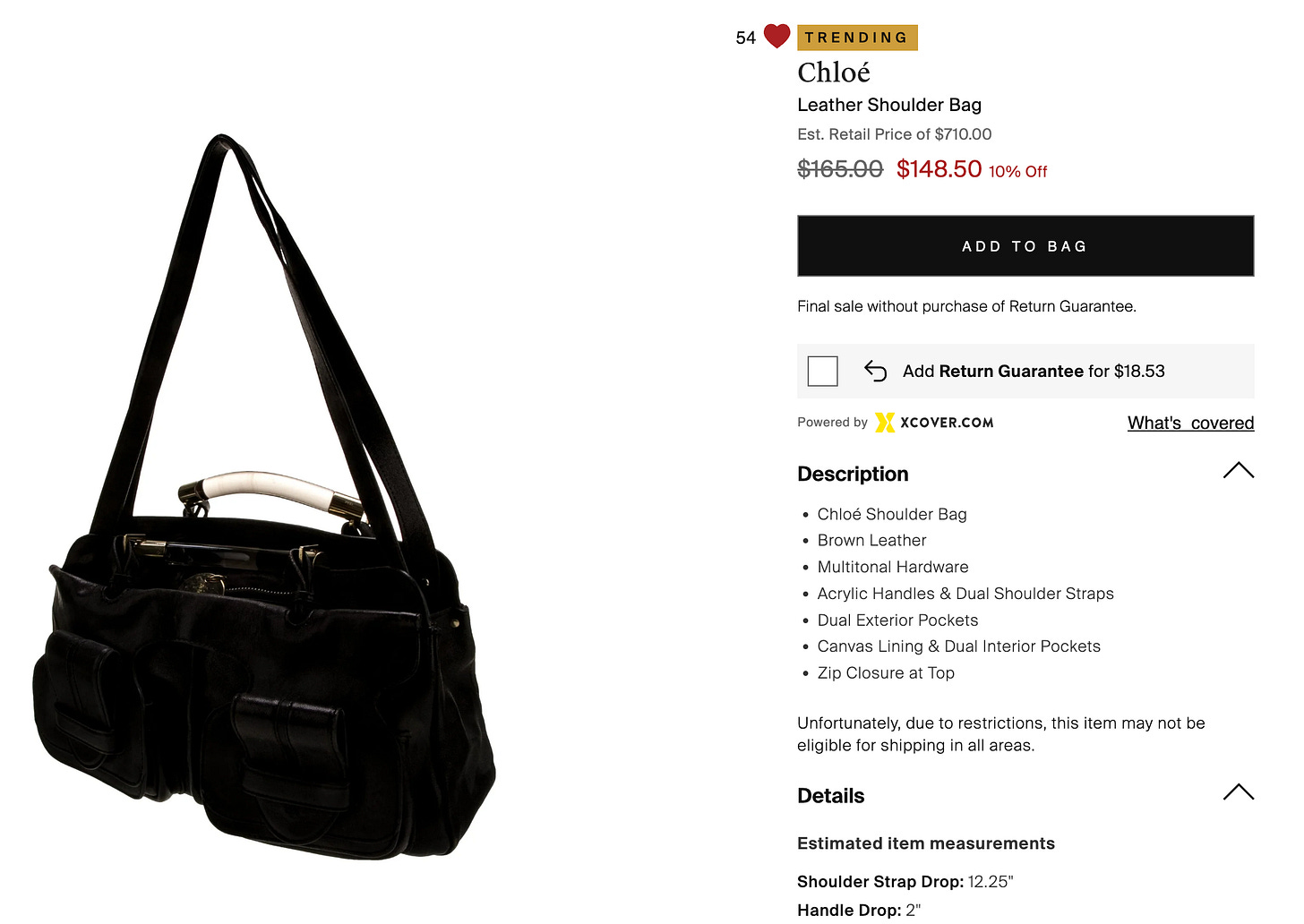The height and width of the screenshot is (924, 1304).
Task: Click the Powered by text
Action: pyautogui.click(x=832, y=423)
